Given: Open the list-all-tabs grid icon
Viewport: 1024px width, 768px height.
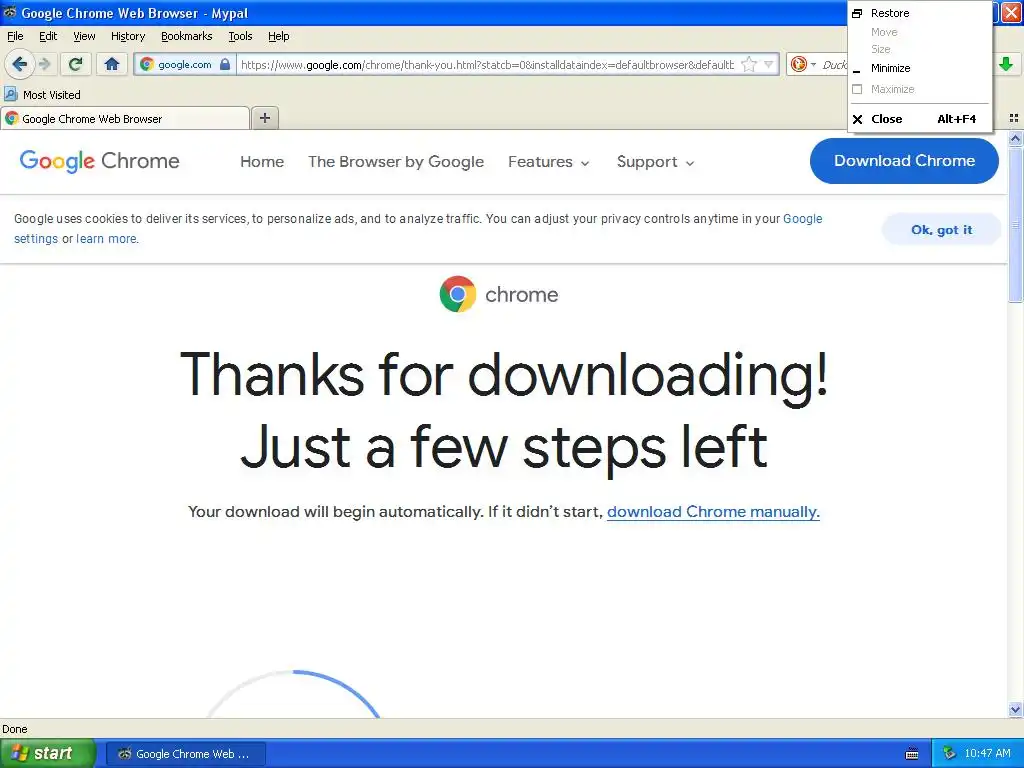Looking at the screenshot, I should tap(1014, 118).
